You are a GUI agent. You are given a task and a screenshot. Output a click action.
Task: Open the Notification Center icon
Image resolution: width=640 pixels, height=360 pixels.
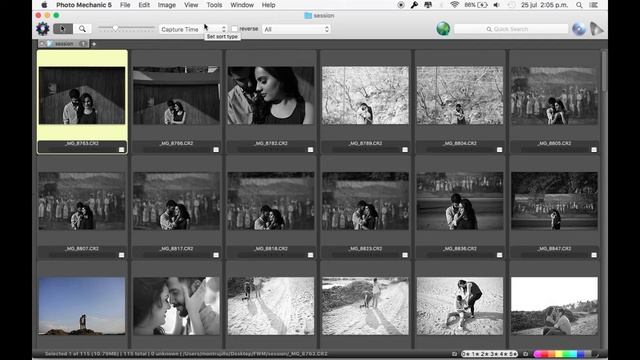(594, 5)
